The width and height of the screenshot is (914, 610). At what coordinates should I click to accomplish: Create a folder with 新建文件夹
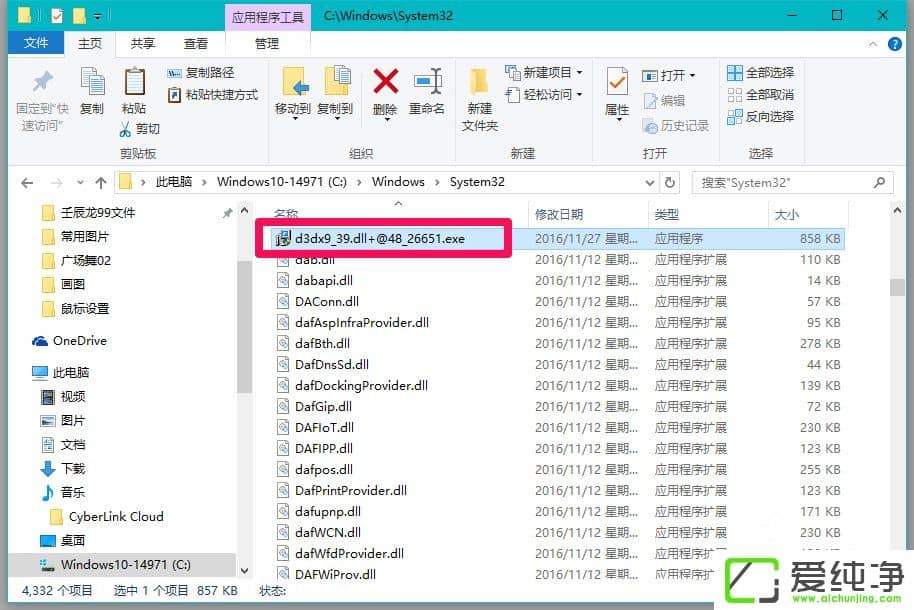[480, 99]
